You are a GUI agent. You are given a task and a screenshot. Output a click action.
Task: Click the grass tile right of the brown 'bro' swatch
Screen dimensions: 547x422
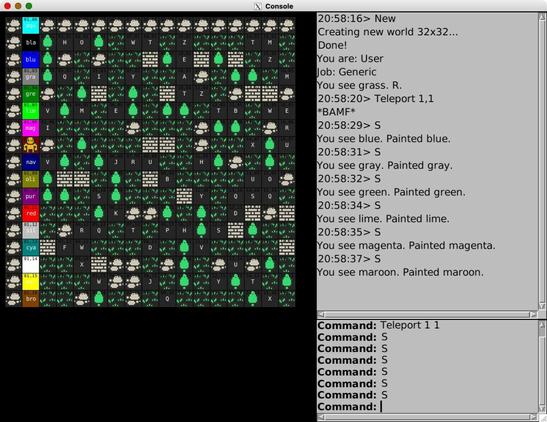point(48,299)
